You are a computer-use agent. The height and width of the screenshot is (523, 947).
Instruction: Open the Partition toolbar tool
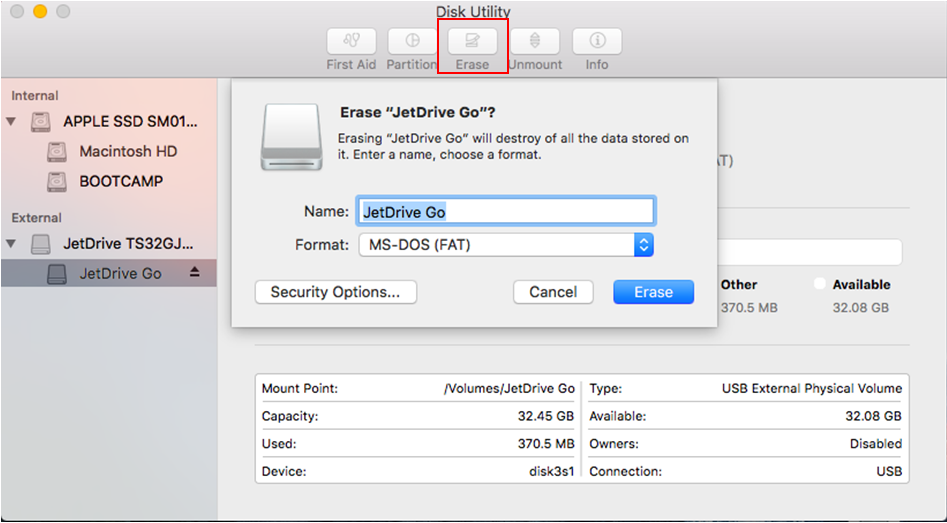point(413,41)
